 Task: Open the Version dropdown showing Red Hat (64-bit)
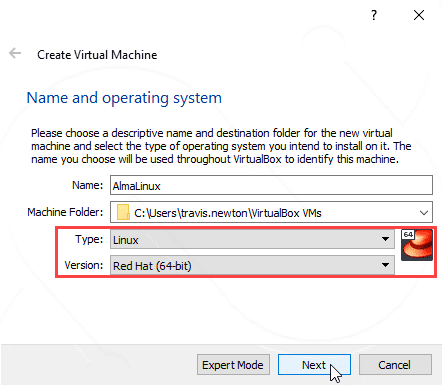point(252,265)
